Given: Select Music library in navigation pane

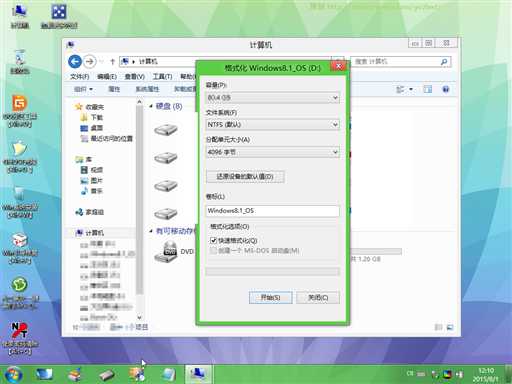Looking at the screenshot, I should coord(92,191).
